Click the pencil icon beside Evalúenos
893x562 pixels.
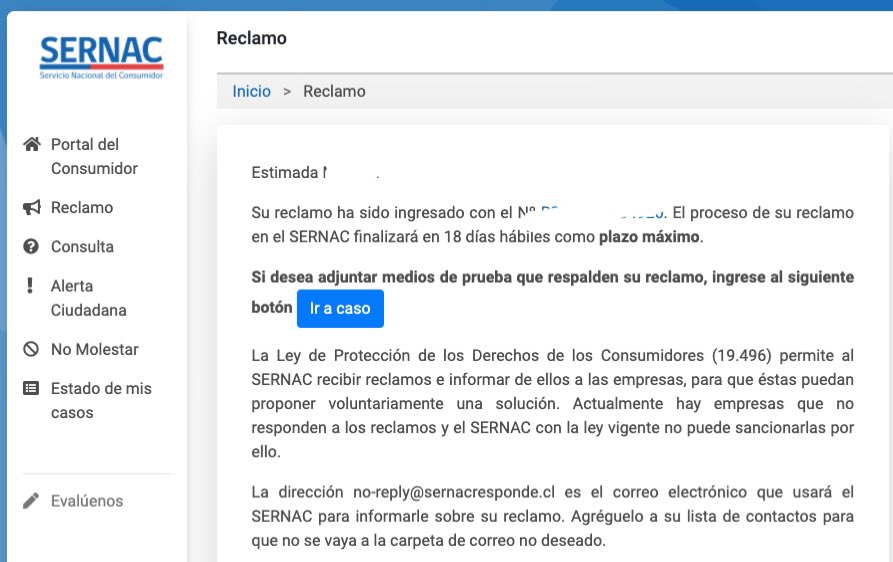(31, 501)
